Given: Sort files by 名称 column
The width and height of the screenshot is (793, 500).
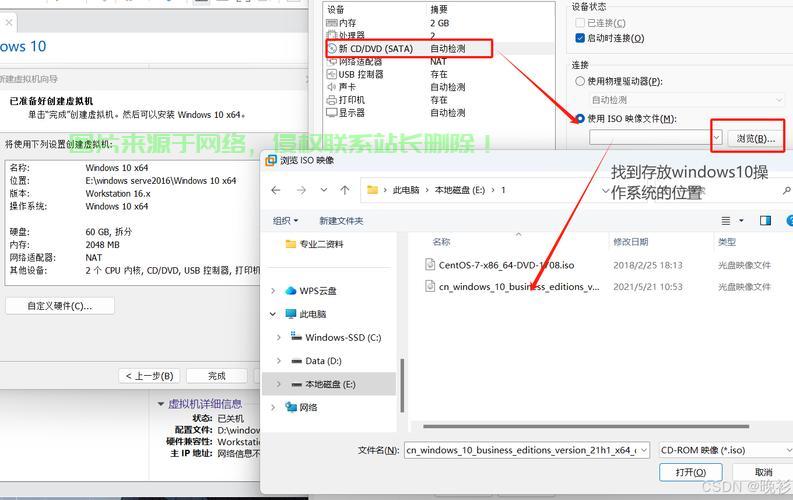Looking at the screenshot, I should (442, 242).
